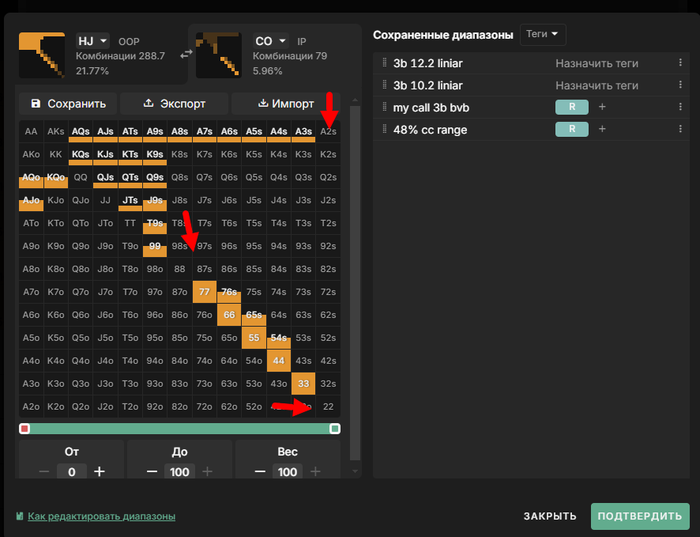This screenshot has width=700, height=537.
Task: Click the swap positions arrows icon
Action: click(186, 54)
